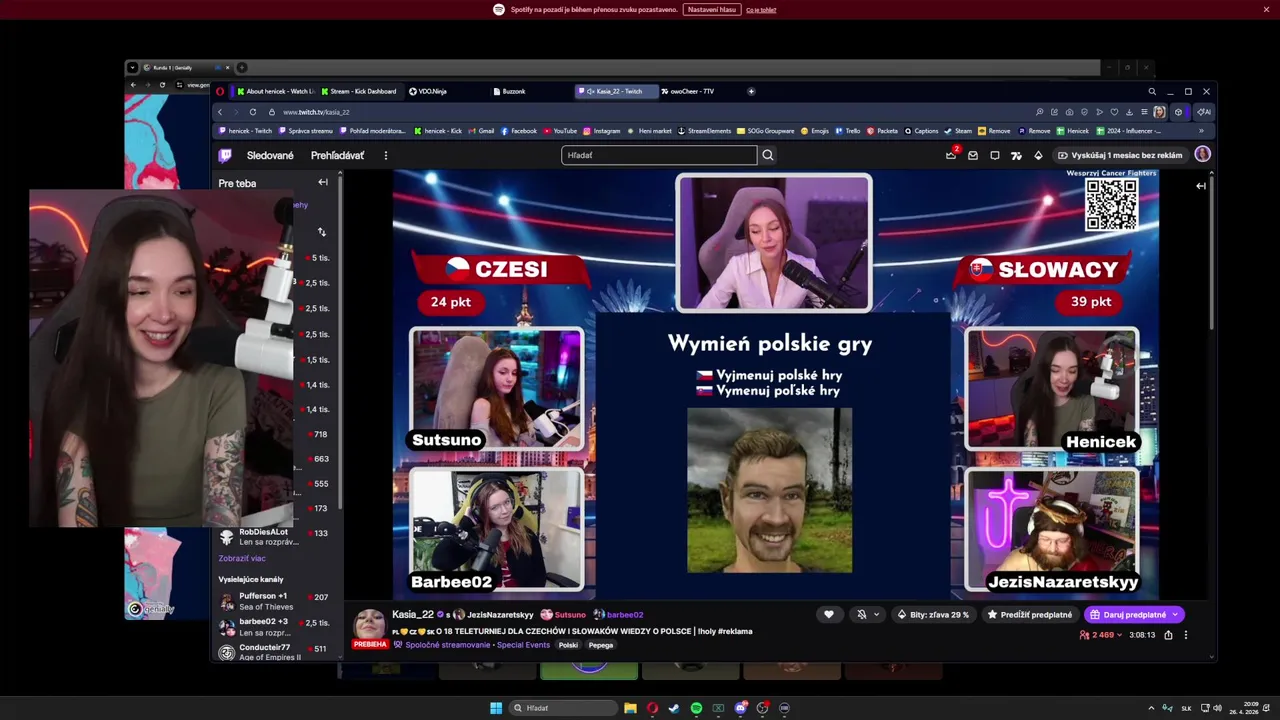Open new tab plus button in Opera
The image size is (1280, 720).
[x=751, y=91]
